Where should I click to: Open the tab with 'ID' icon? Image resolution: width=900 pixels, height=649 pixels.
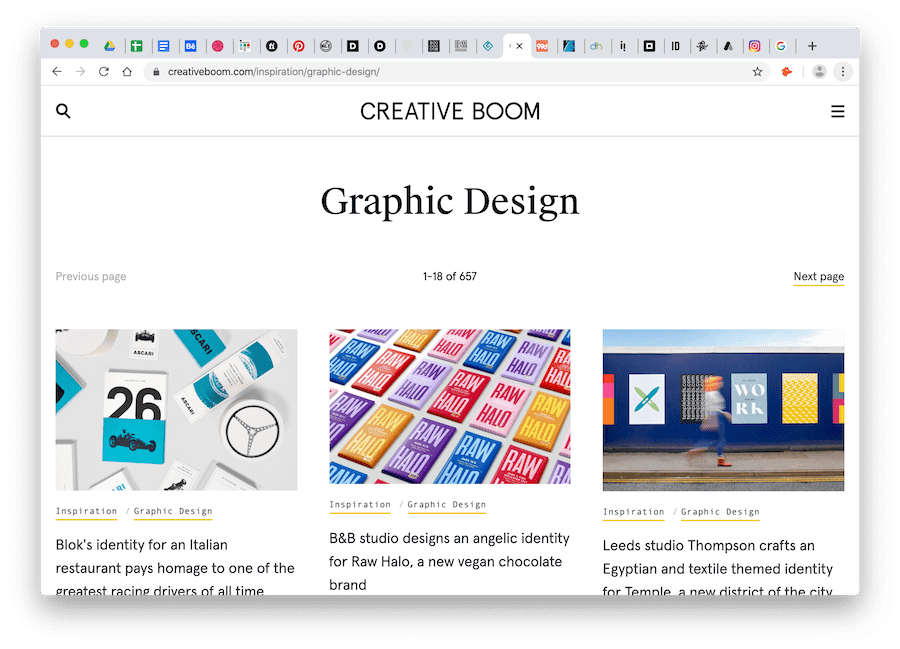coord(676,46)
